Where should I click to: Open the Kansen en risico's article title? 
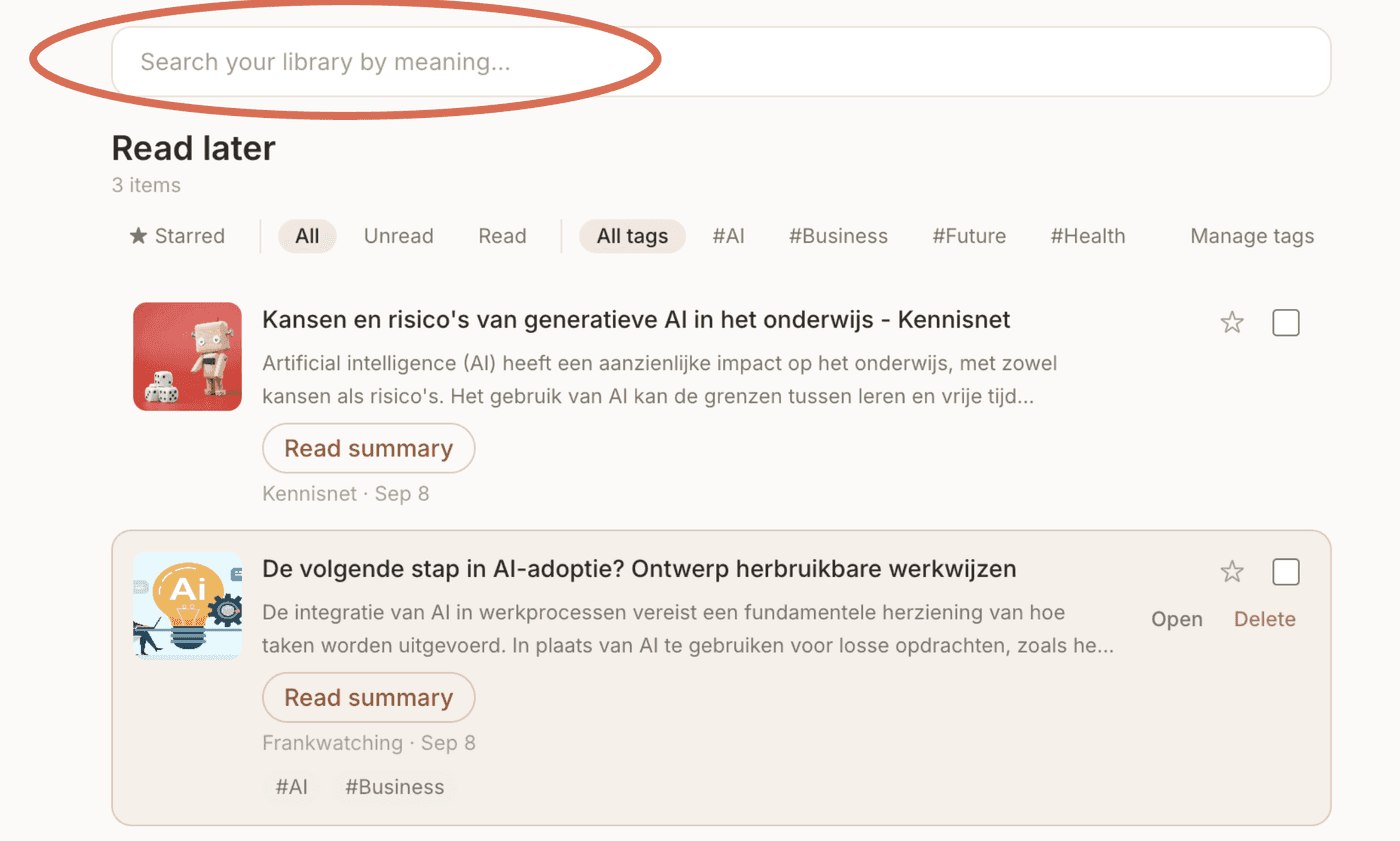[x=636, y=320]
